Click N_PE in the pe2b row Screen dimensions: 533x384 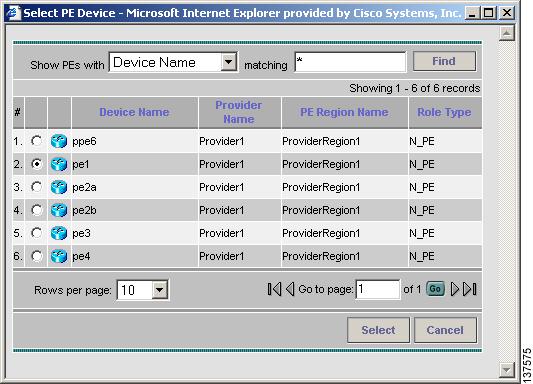pyautogui.click(x=422, y=211)
